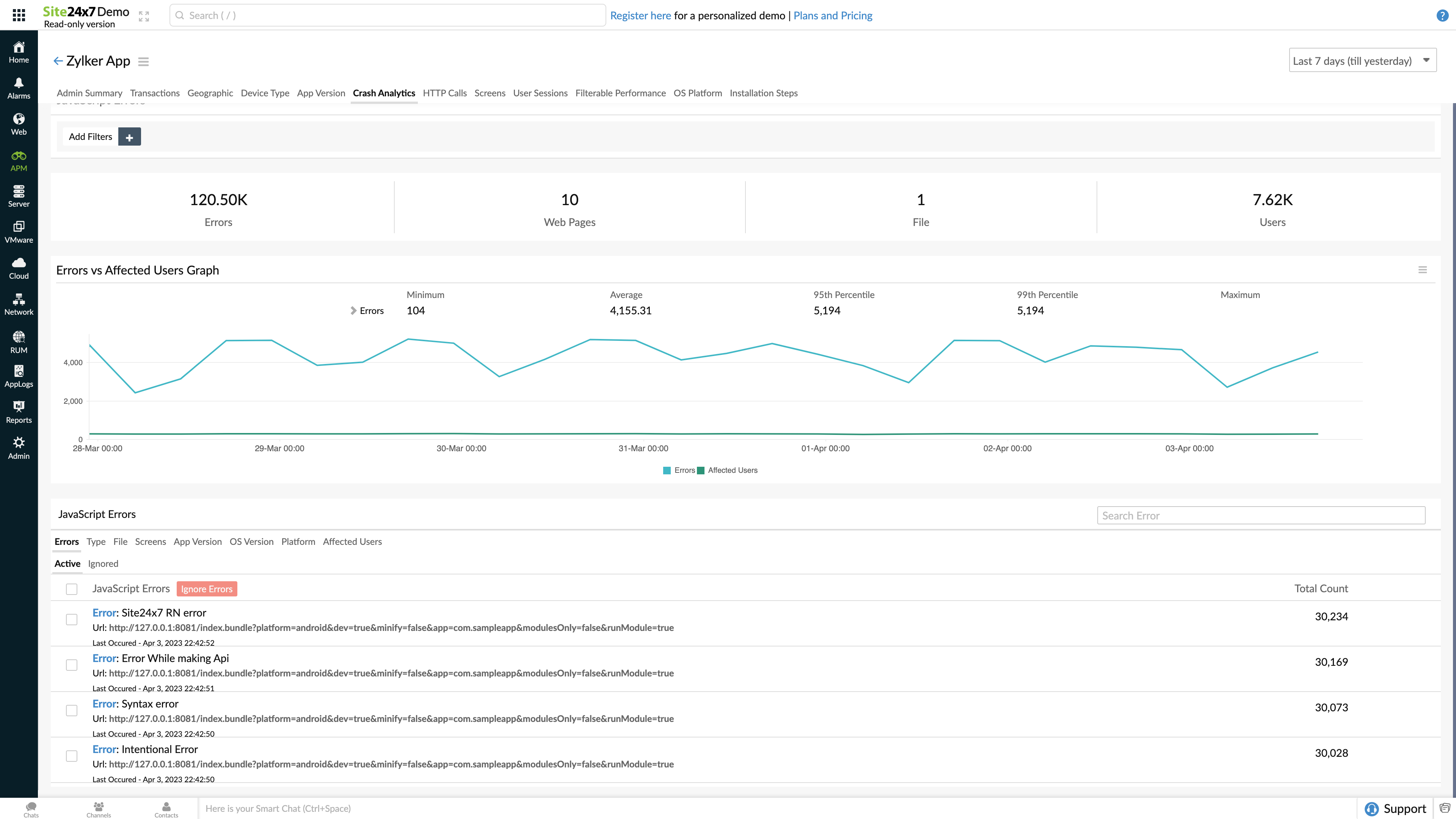
Task: Click the apps grid icon top left
Action: coord(18,15)
